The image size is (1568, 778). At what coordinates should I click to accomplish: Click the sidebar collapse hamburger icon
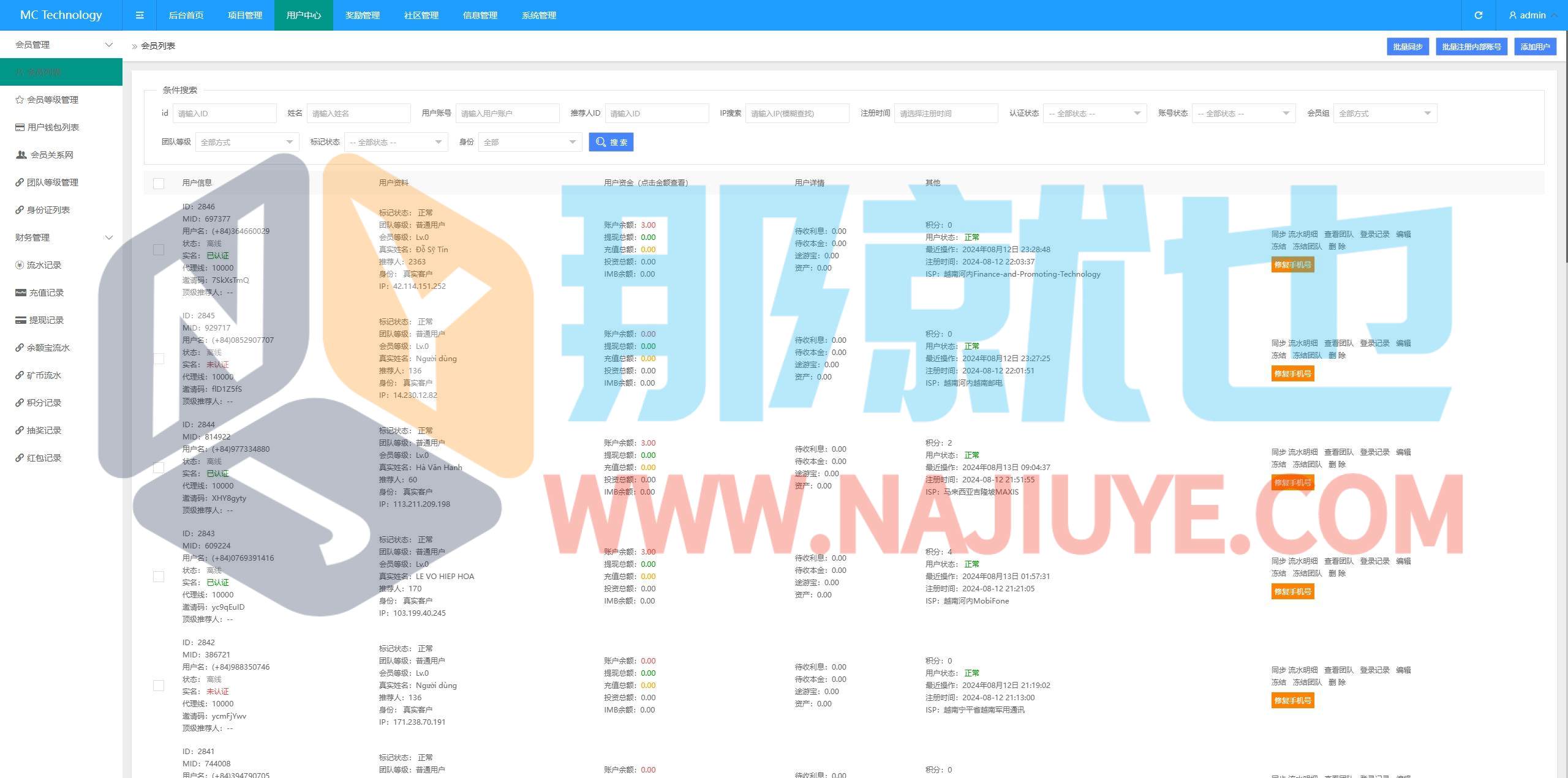click(140, 15)
